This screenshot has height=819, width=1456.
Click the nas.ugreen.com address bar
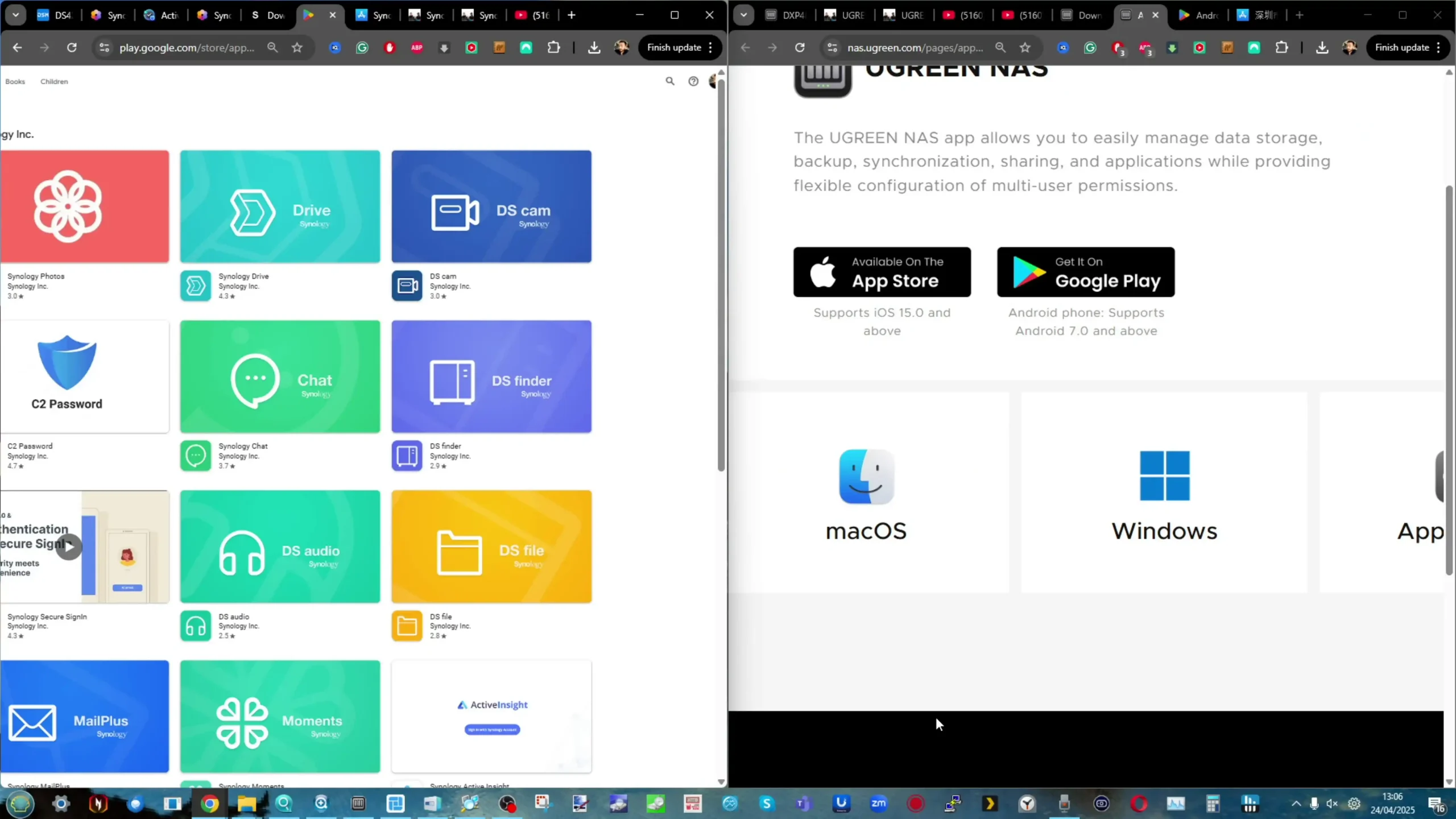(915, 48)
